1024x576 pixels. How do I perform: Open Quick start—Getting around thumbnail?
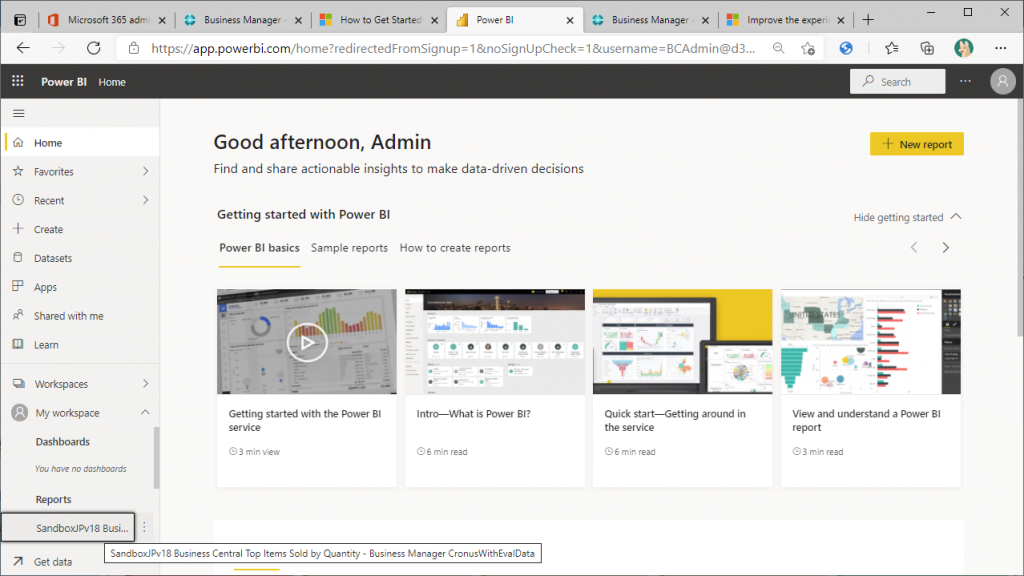[x=682, y=342]
